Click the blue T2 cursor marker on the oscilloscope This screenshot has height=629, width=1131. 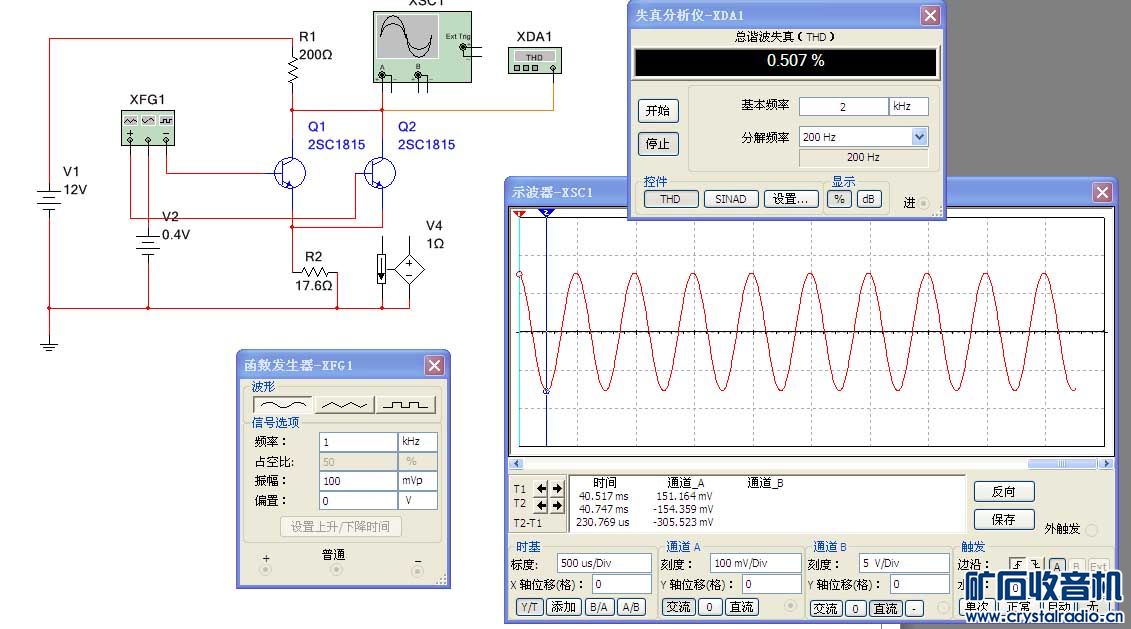coord(546,213)
